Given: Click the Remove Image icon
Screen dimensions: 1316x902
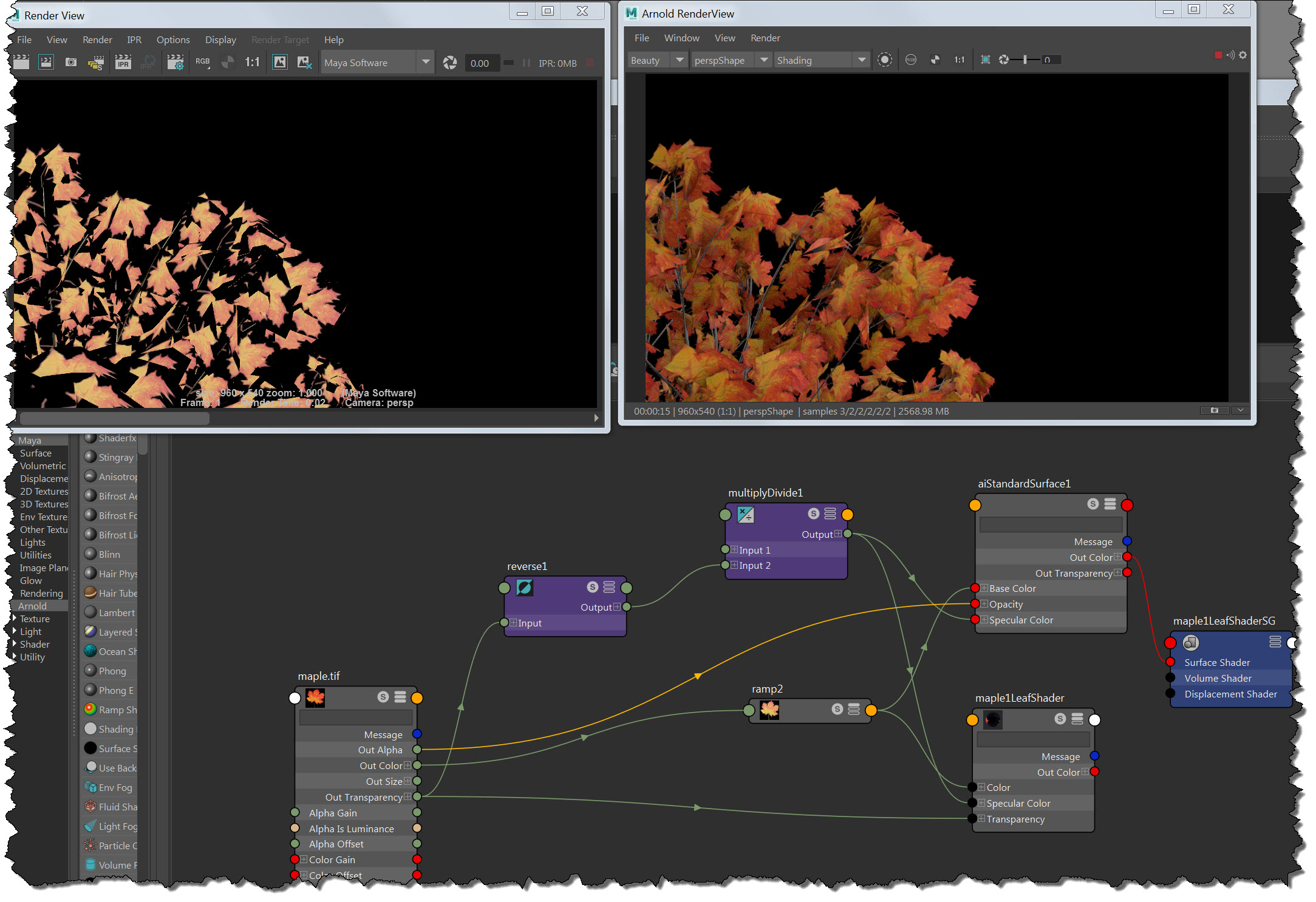Looking at the screenshot, I should pos(304,63).
